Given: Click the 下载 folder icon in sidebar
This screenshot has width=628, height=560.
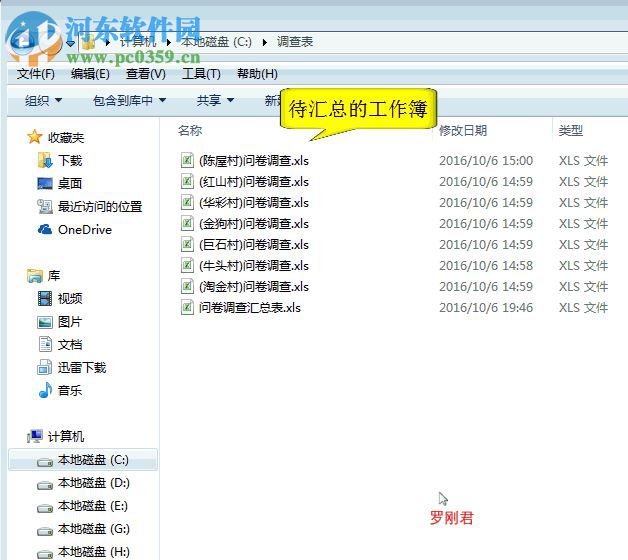Looking at the screenshot, I should point(45,160).
